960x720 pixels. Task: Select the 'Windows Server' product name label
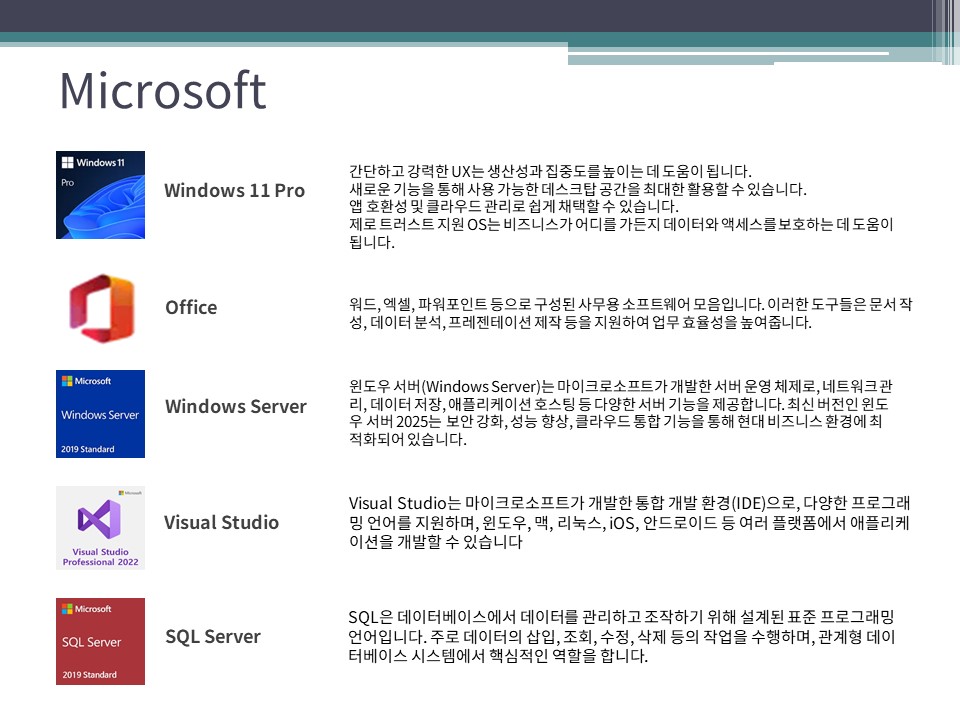[235, 406]
